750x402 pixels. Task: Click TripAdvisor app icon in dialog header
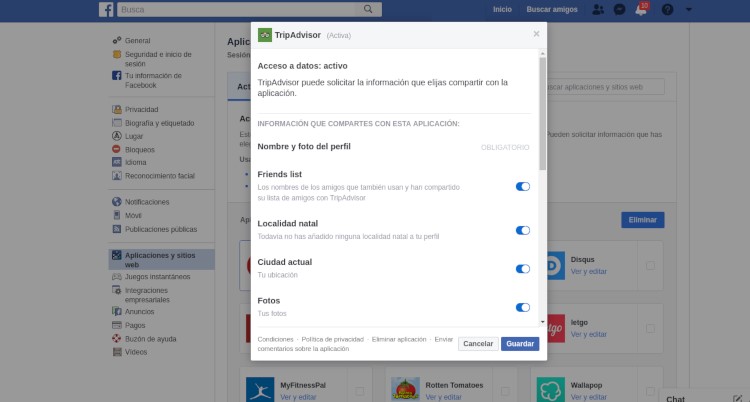(265, 35)
